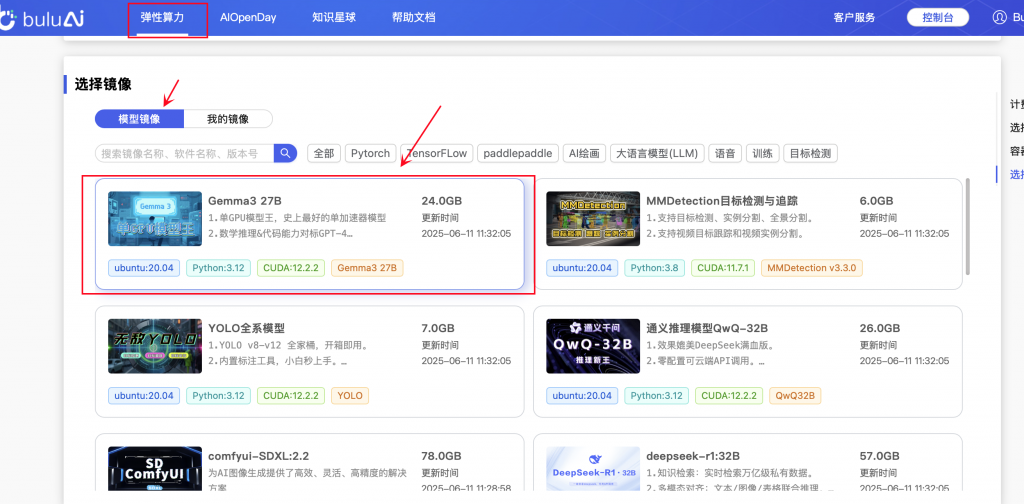Click the 选择镜像 section heading
The image size is (1024, 504).
click(103, 84)
